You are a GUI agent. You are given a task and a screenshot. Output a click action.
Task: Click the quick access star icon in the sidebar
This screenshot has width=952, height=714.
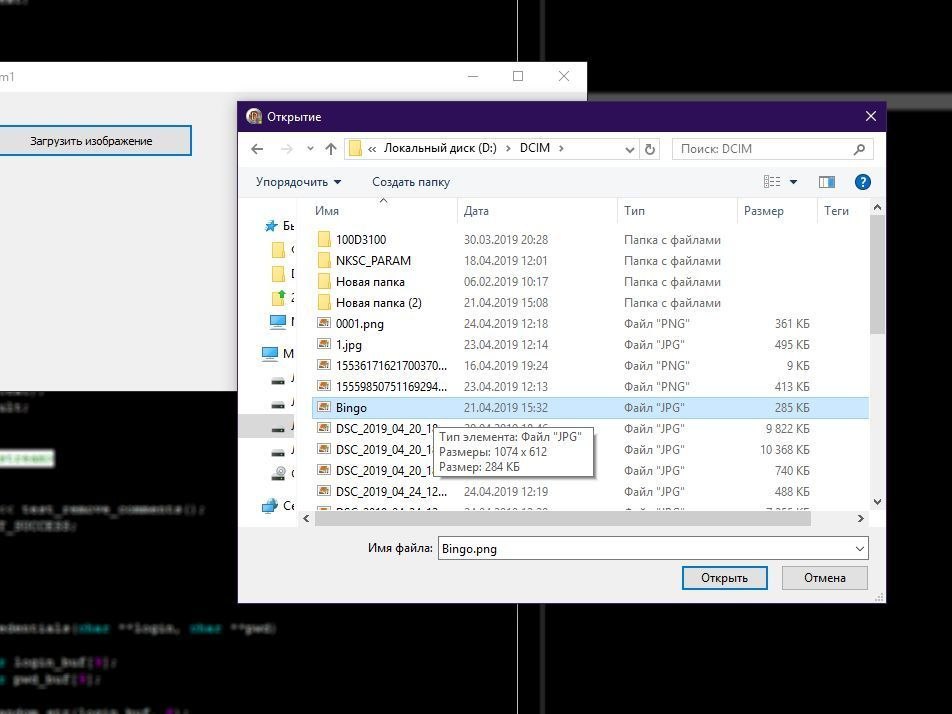(x=271, y=226)
